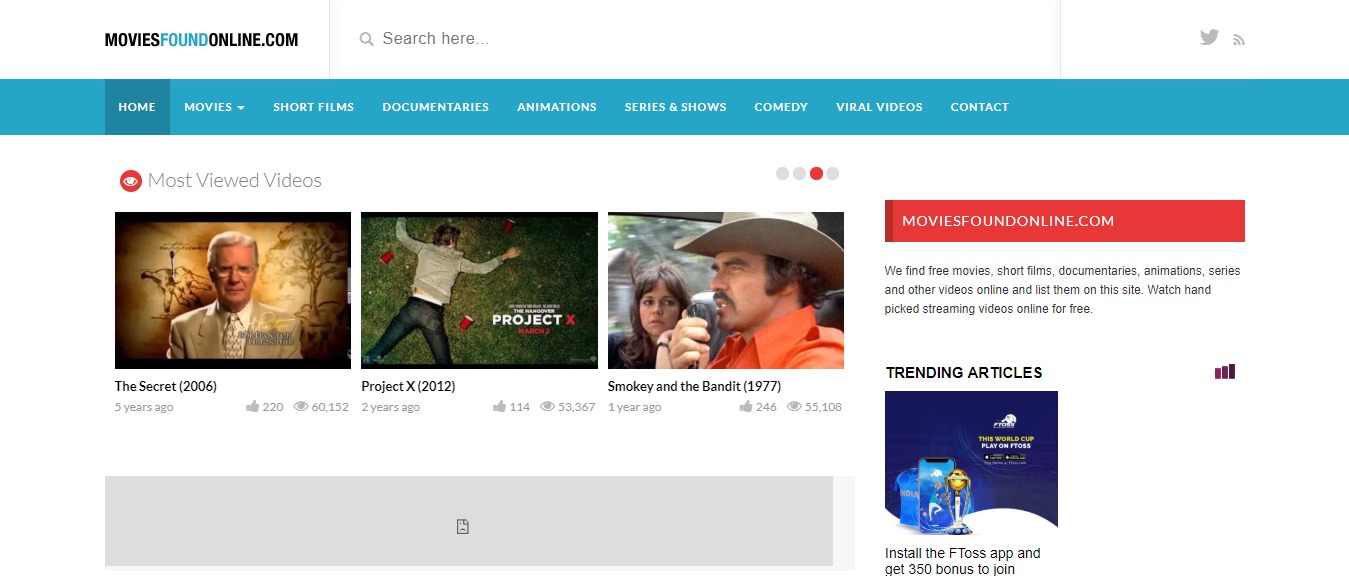Click the '5 years ago' timestamp
Image resolution: width=1349 pixels, height=576 pixels.
click(144, 407)
